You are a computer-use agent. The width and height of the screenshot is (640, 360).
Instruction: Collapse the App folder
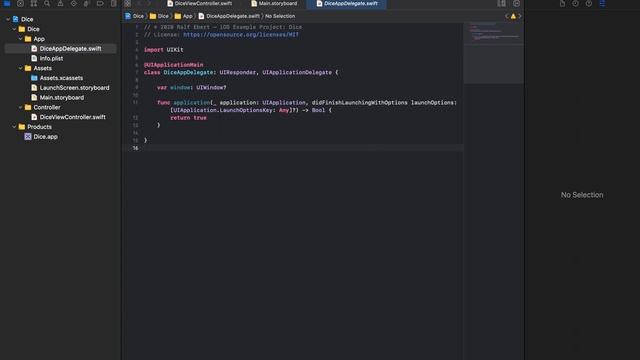[x=20, y=39]
